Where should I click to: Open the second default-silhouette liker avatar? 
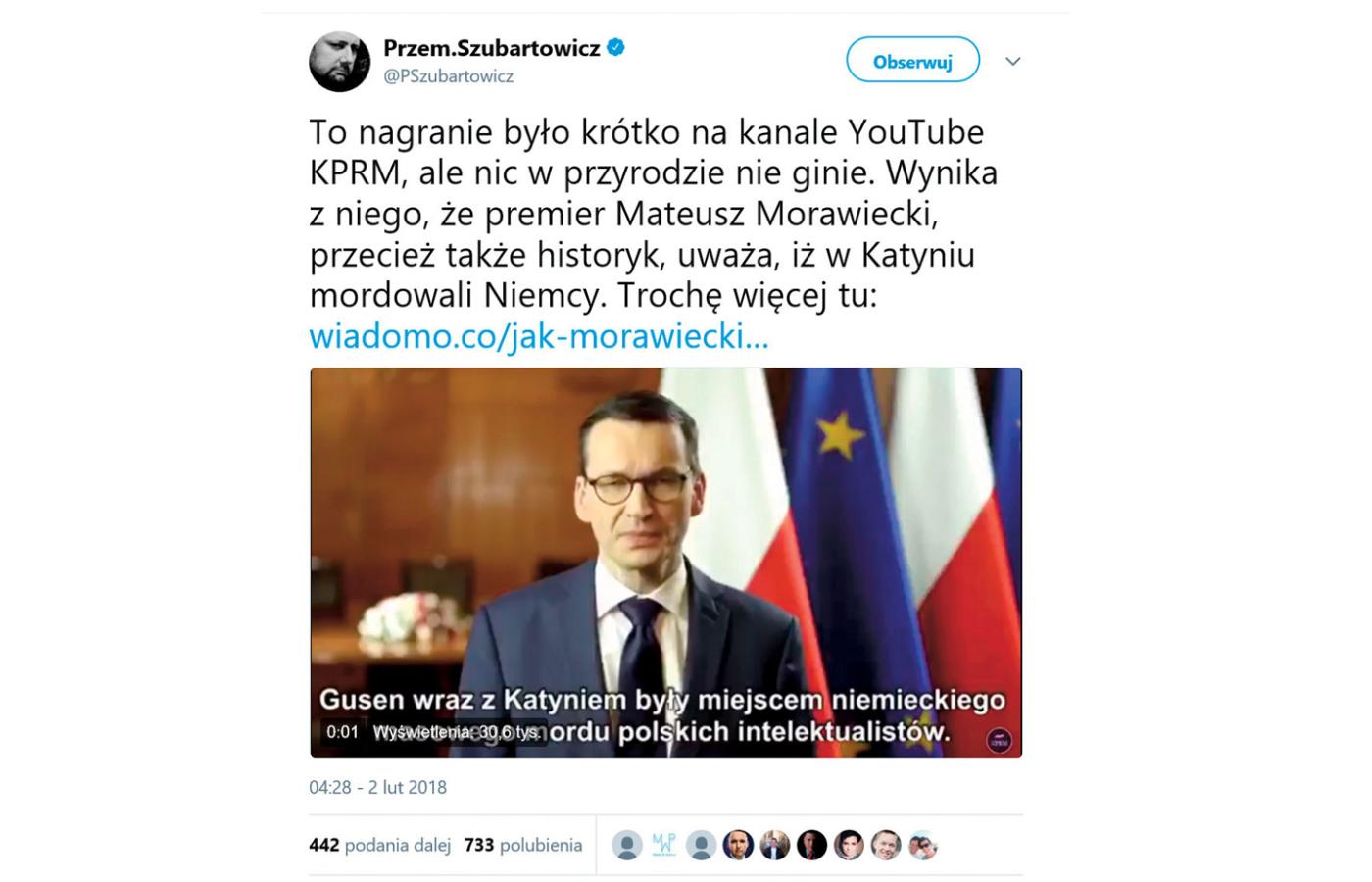coord(701,845)
